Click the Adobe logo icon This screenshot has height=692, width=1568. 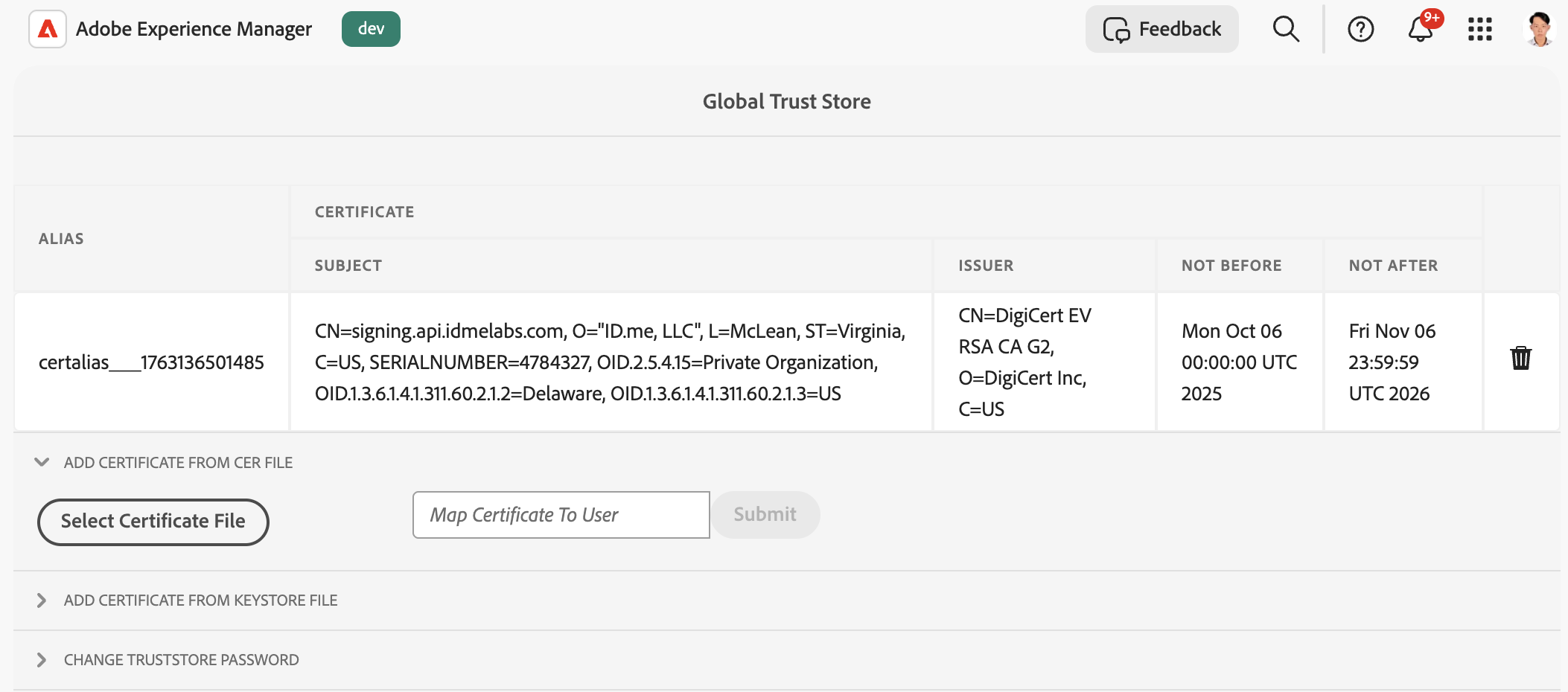48,29
